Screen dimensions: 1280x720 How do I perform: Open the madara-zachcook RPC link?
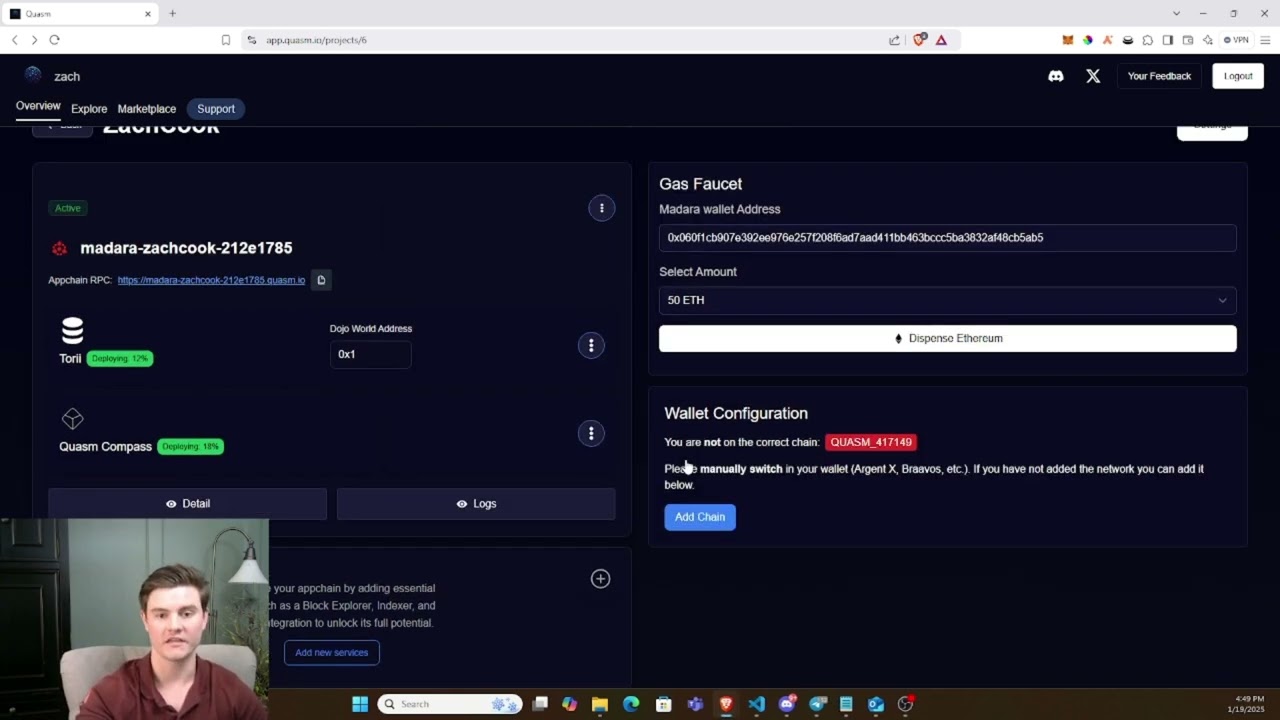click(x=211, y=280)
